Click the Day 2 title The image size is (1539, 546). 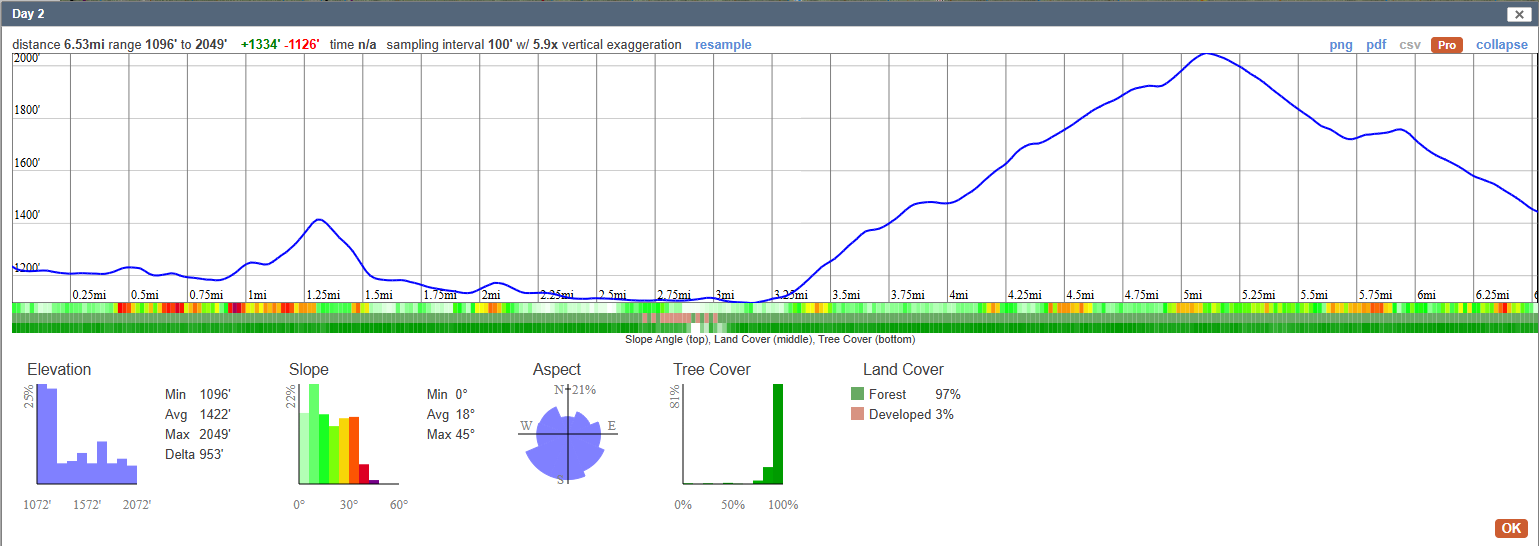28,14
